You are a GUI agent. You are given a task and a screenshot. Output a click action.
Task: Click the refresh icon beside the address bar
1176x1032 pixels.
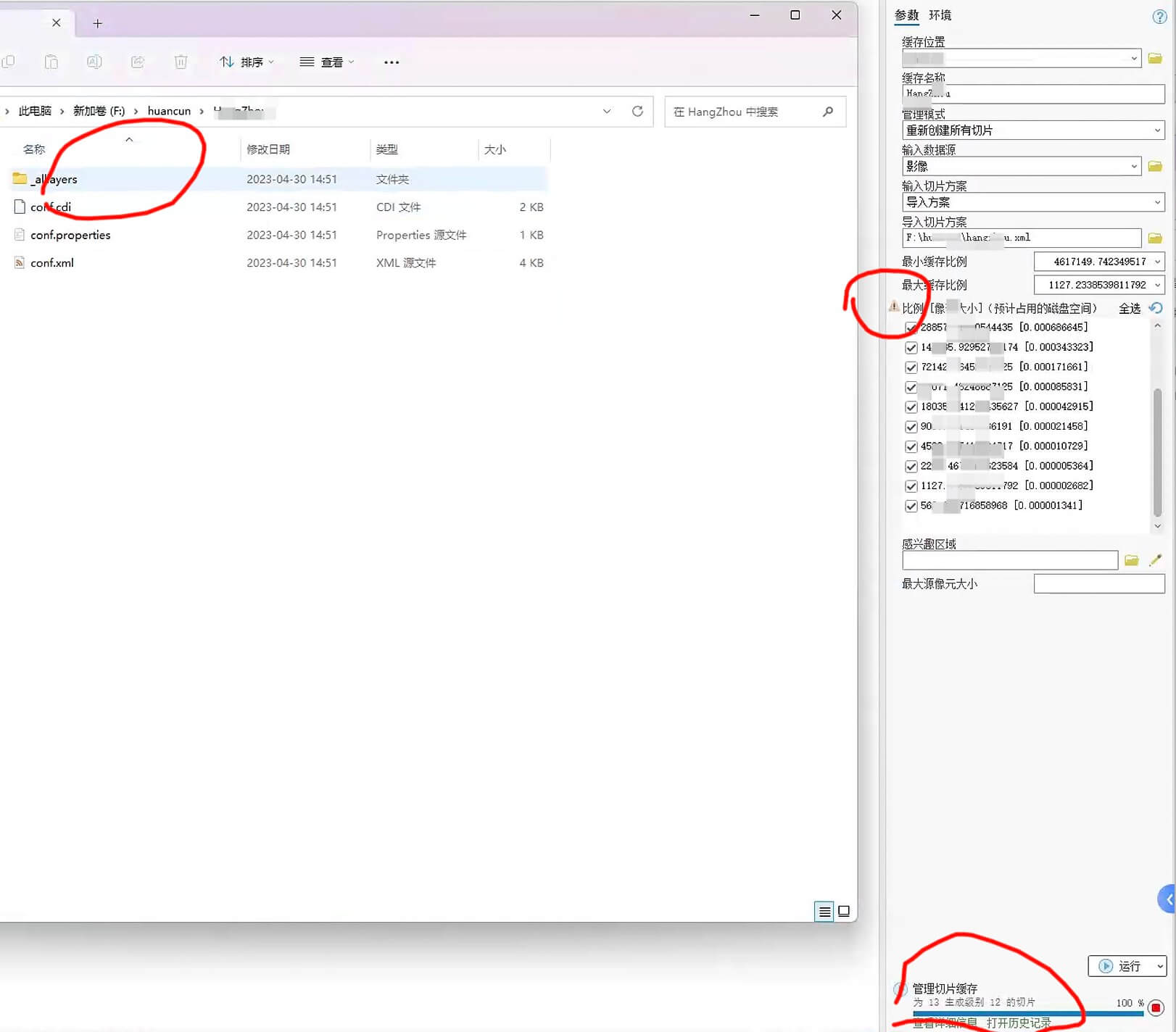(x=637, y=112)
